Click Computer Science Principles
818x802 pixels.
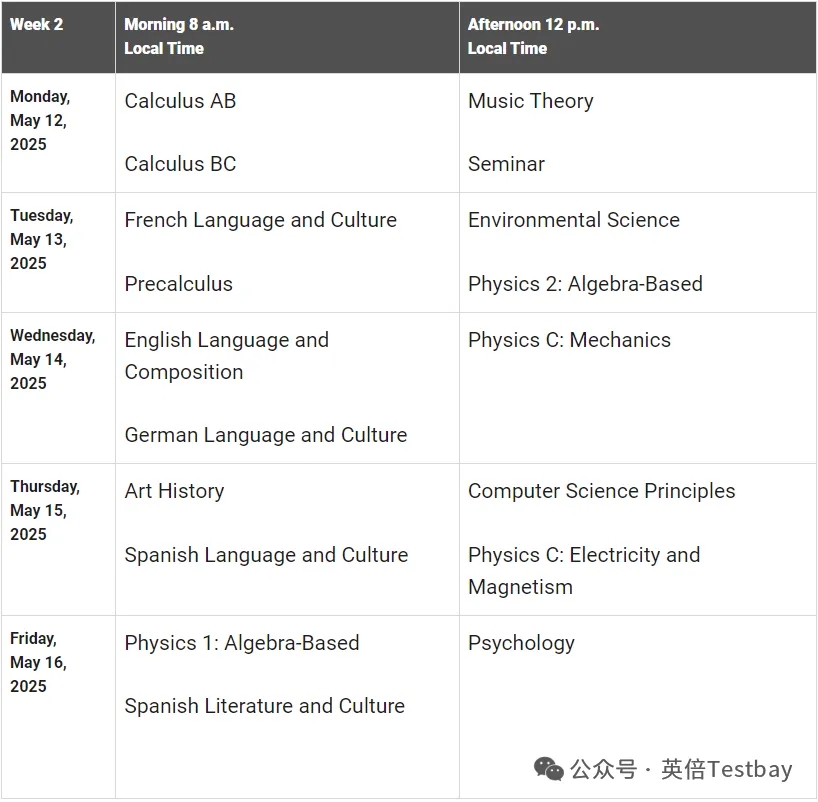tap(601, 491)
